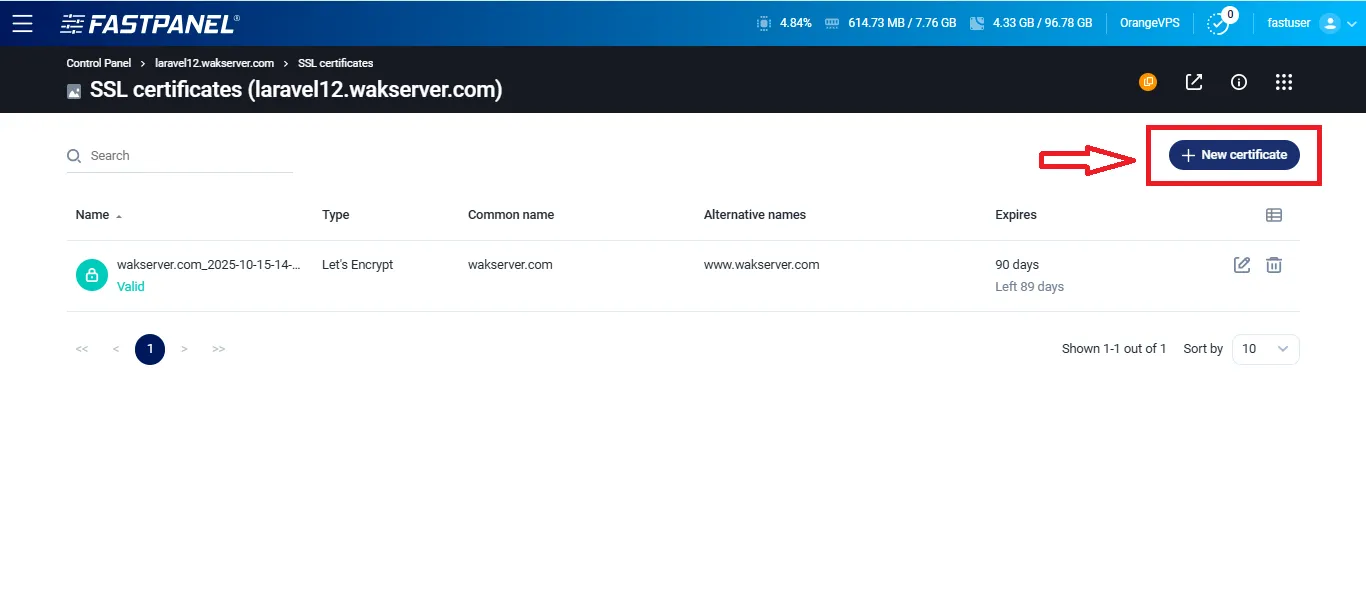The height and width of the screenshot is (599, 1366).
Task: Edit the wakserver.com certificate
Action: (1242, 265)
